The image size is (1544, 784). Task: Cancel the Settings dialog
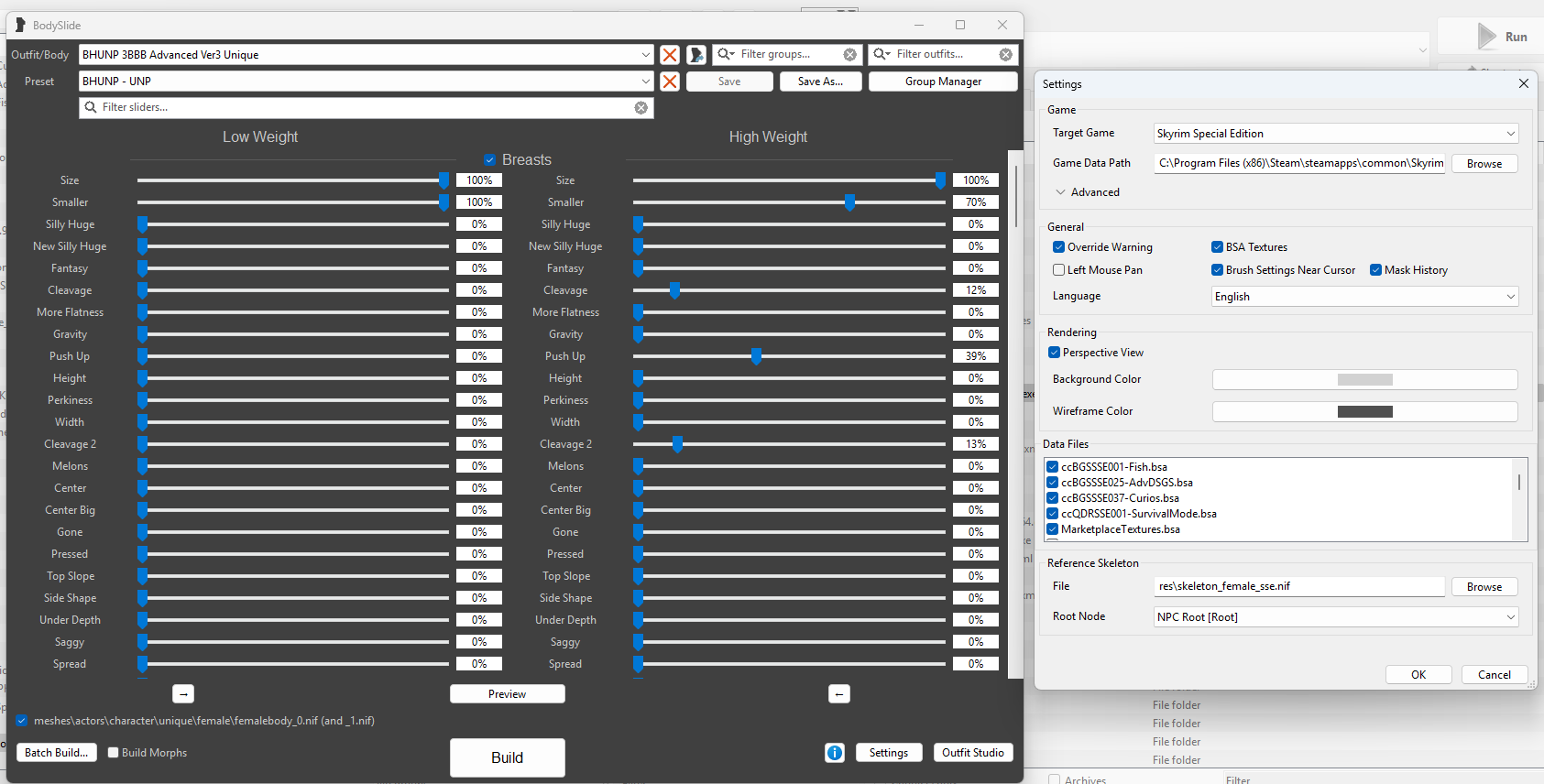point(1495,675)
